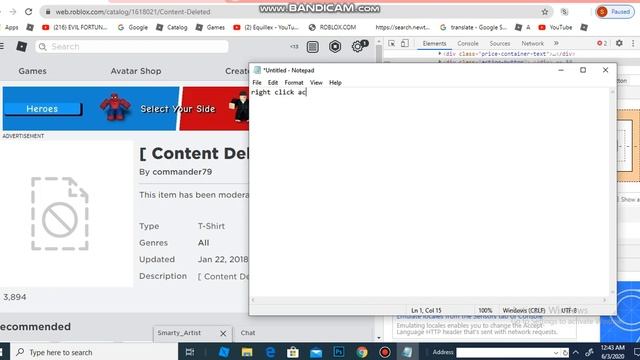Minimize the Notepad window

(561, 70)
